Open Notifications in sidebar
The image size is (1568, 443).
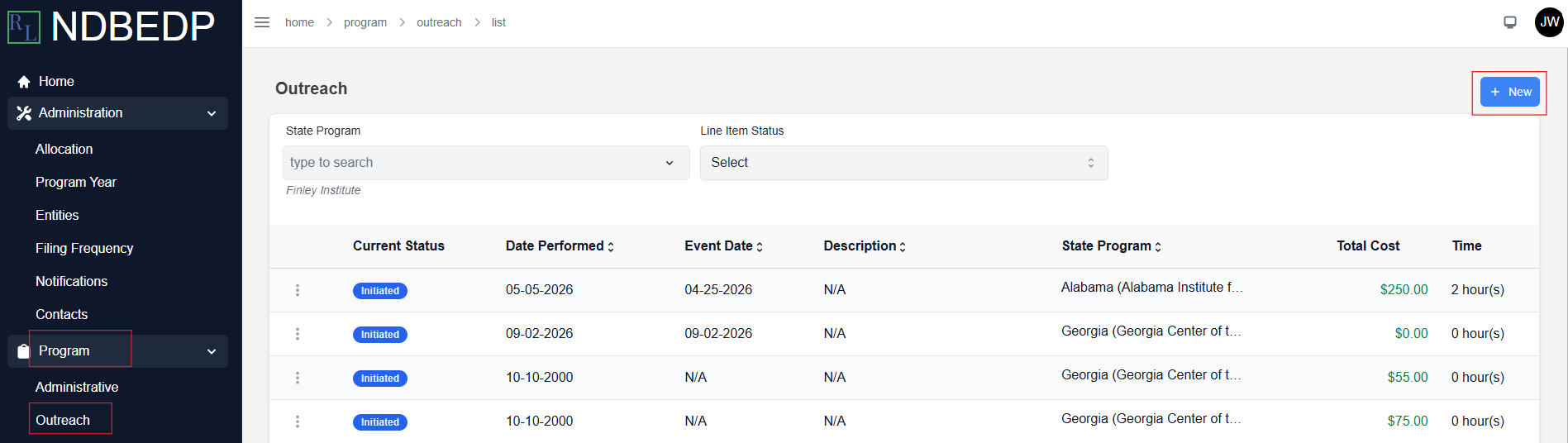tap(71, 282)
